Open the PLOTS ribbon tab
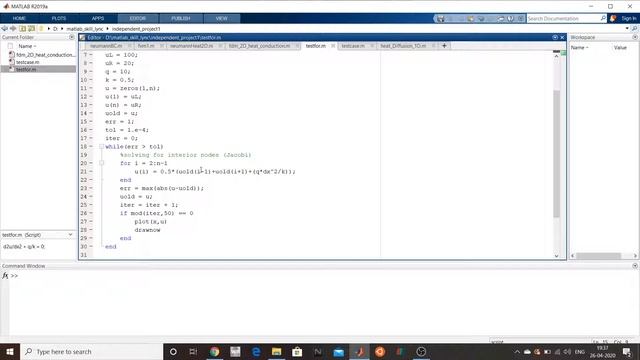 (59, 18)
